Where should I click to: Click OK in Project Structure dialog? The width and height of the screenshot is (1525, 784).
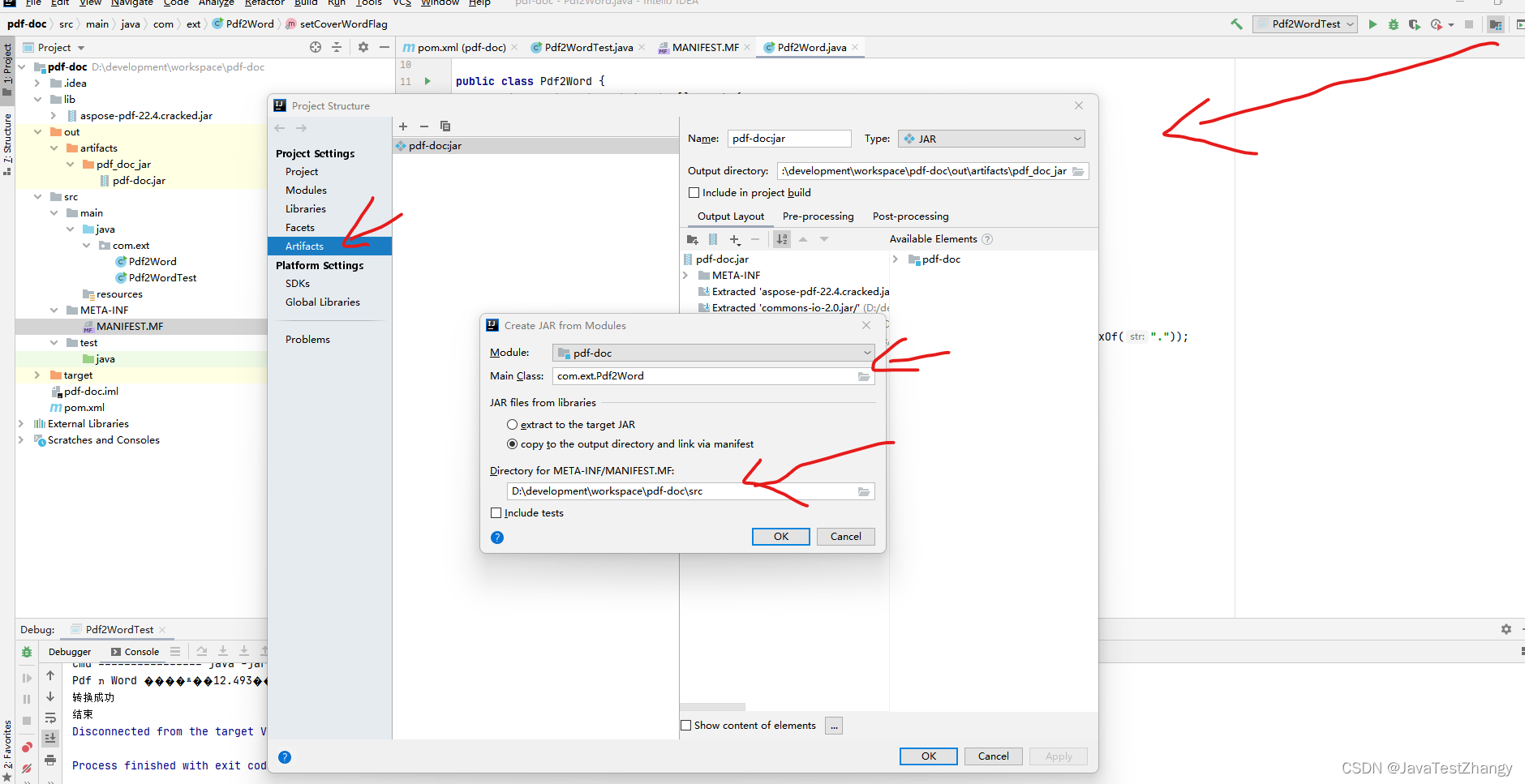pos(928,756)
